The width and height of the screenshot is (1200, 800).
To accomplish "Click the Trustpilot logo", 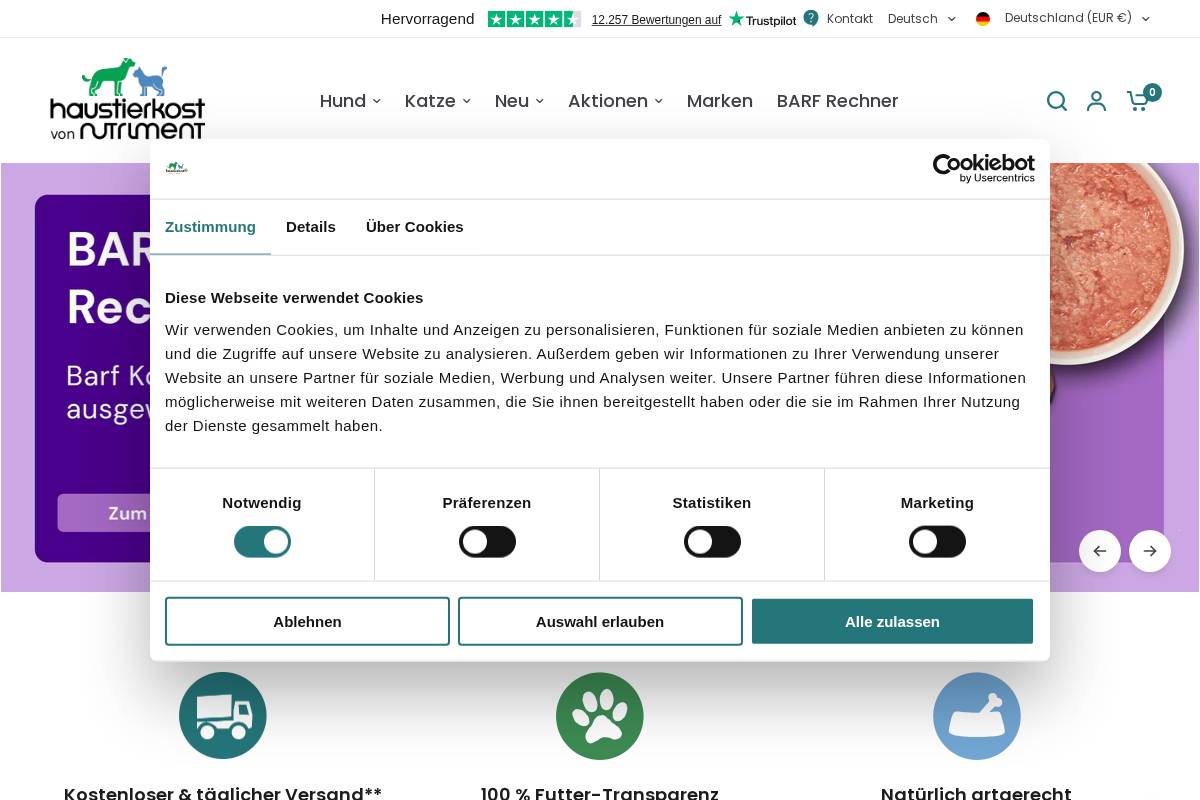I will click(x=763, y=19).
